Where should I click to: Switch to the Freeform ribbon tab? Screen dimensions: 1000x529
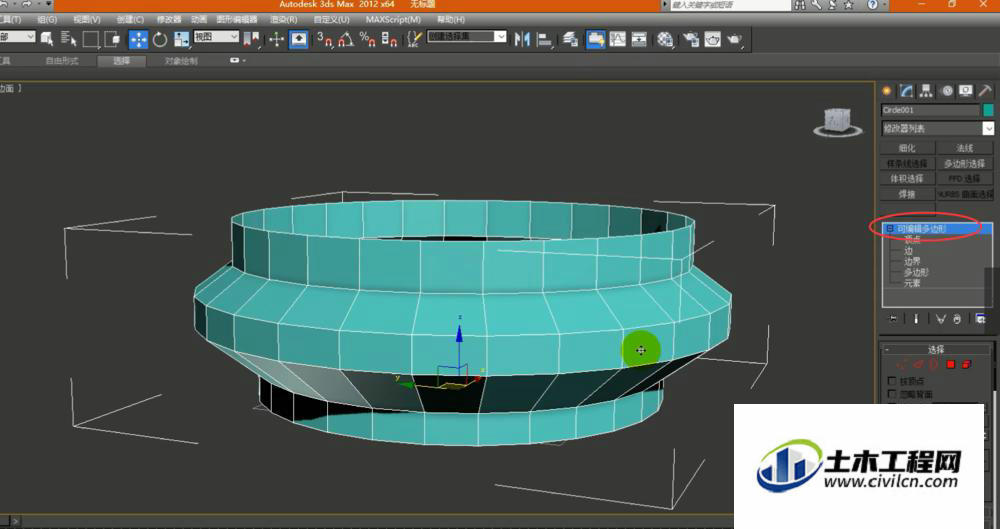pyautogui.click(x=62, y=61)
